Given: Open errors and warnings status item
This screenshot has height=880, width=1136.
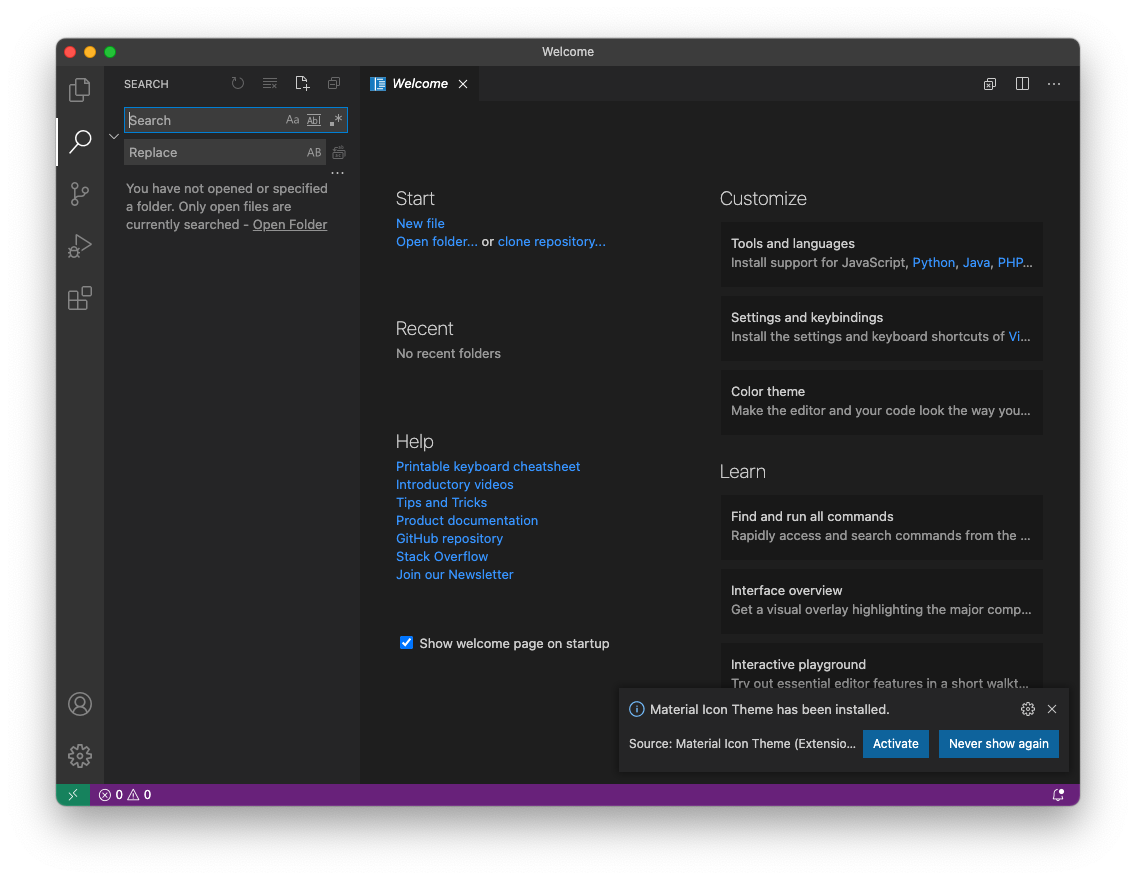Looking at the screenshot, I should coord(125,795).
